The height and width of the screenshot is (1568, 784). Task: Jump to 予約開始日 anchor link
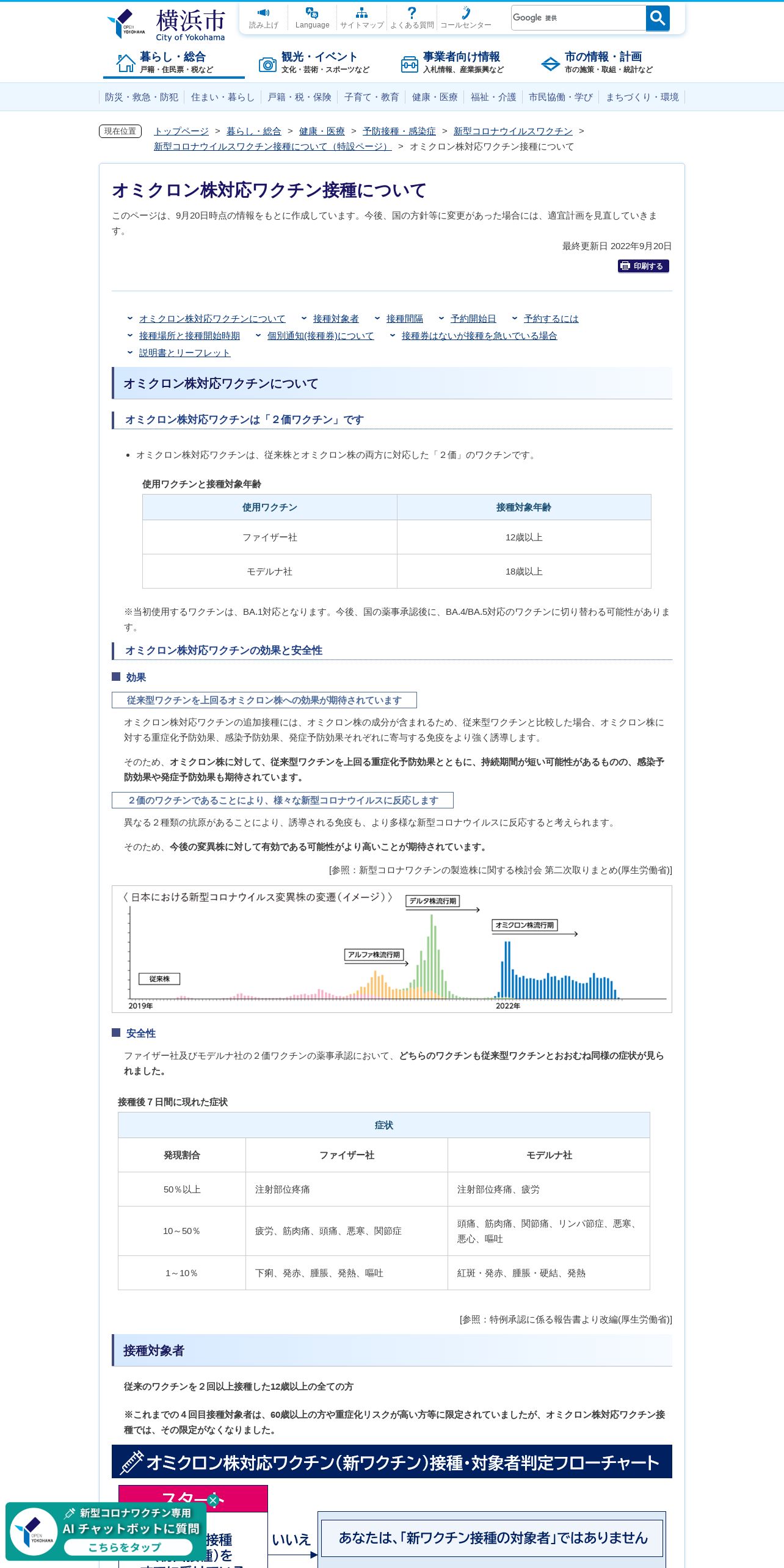tap(473, 319)
